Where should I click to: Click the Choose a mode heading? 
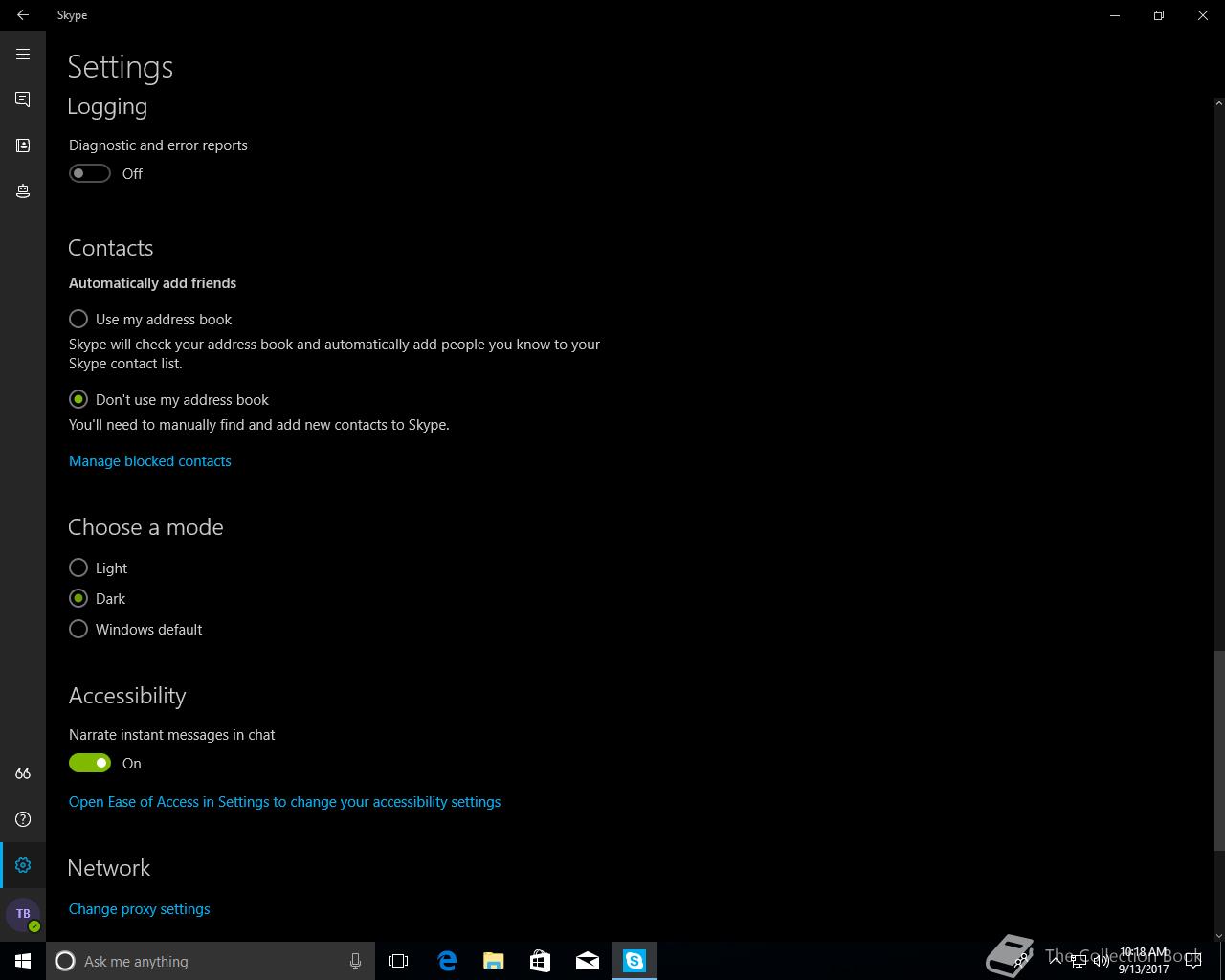[145, 527]
